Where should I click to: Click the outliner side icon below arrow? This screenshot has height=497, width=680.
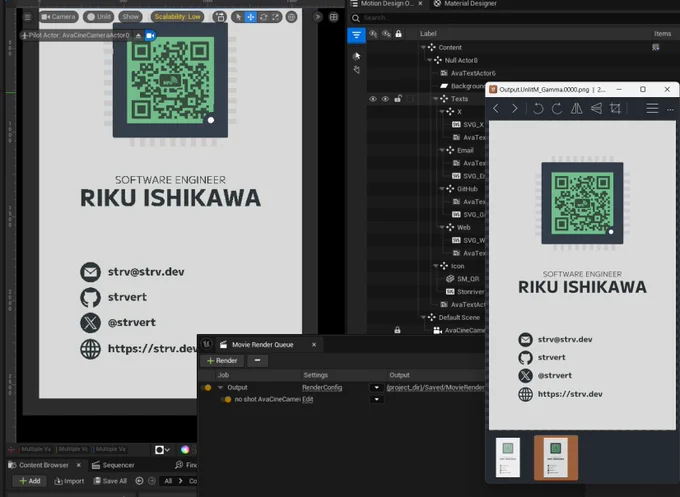[356, 69]
